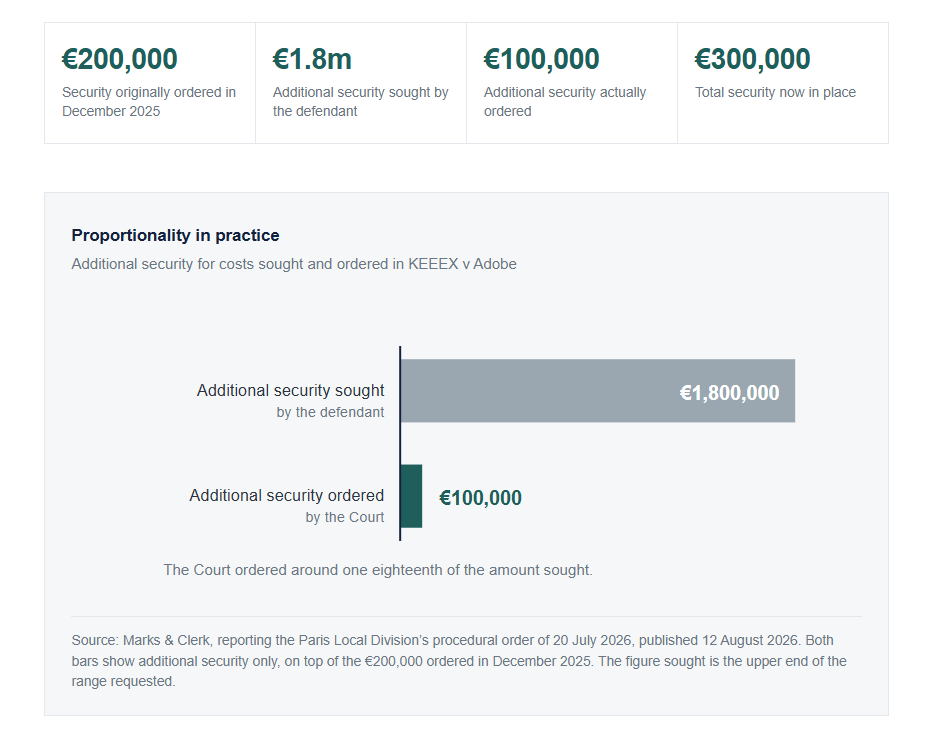Click the 'one eighteenth' chart note sentence
The width and height of the screenshot is (934, 732).
[378, 570]
